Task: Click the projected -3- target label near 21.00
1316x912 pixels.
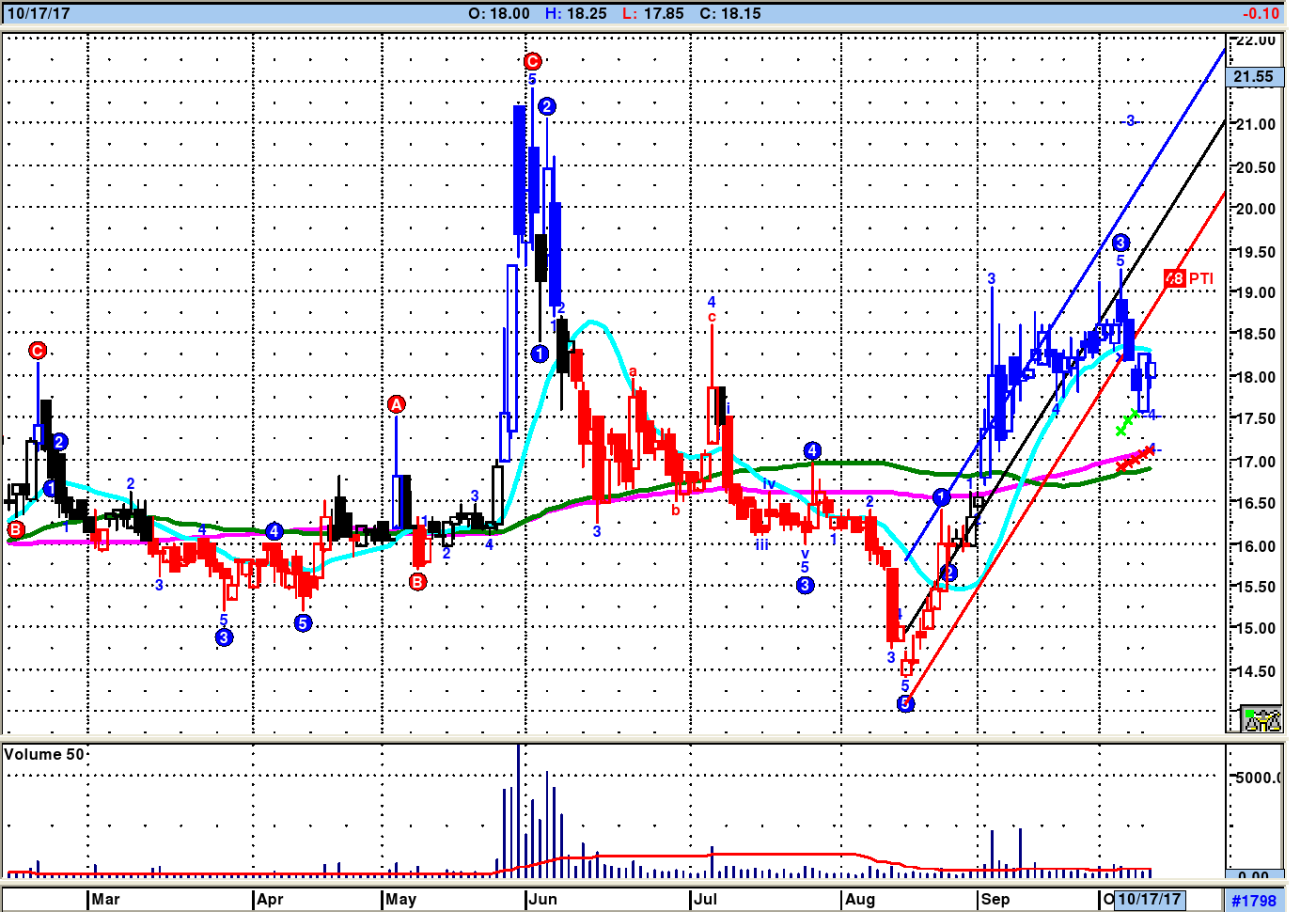Action: tap(1130, 120)
